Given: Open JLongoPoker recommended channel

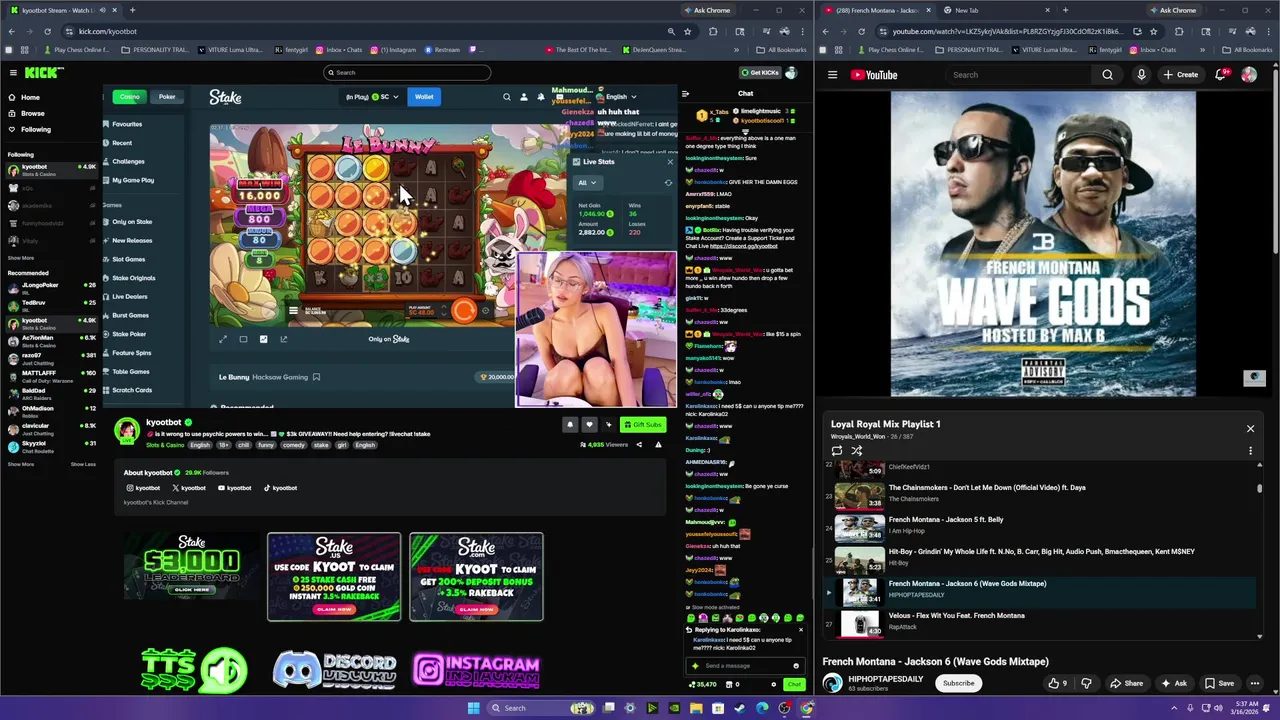Looking at the screenshot, I should 50,287.
